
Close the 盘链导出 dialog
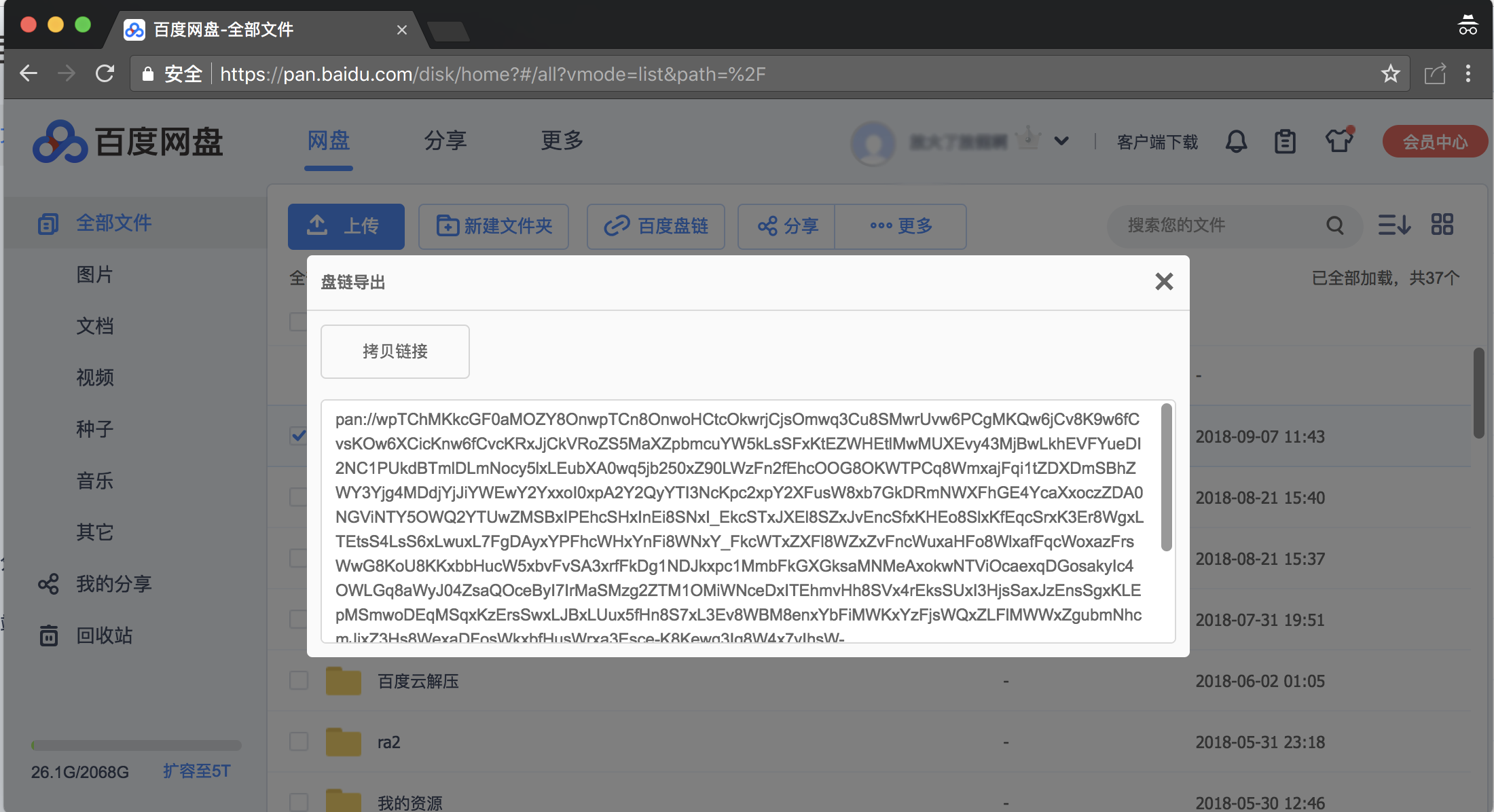1164,281
